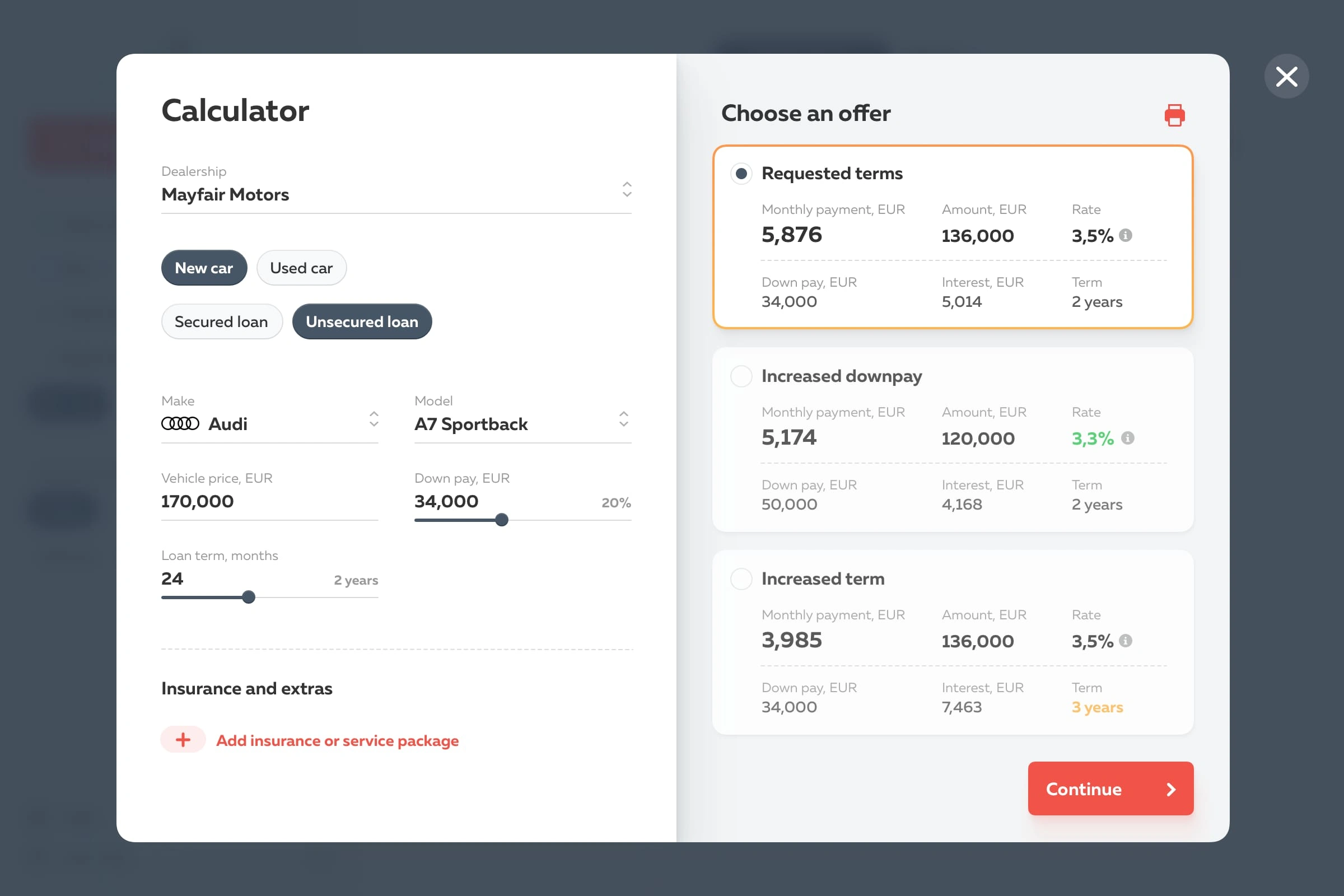The width and height of the screenshot is (1344, 896).
Task: Click Add insurance or service package link
Action: tap(337, 740)
